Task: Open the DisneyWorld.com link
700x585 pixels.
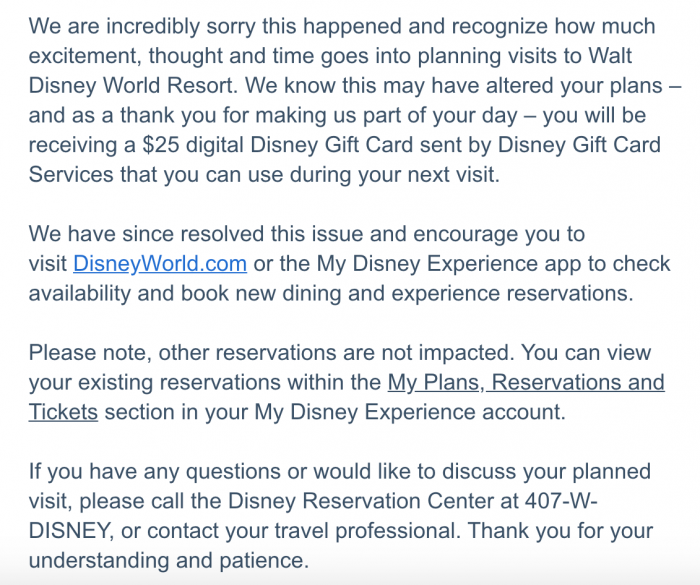Action: coord(160,265)
